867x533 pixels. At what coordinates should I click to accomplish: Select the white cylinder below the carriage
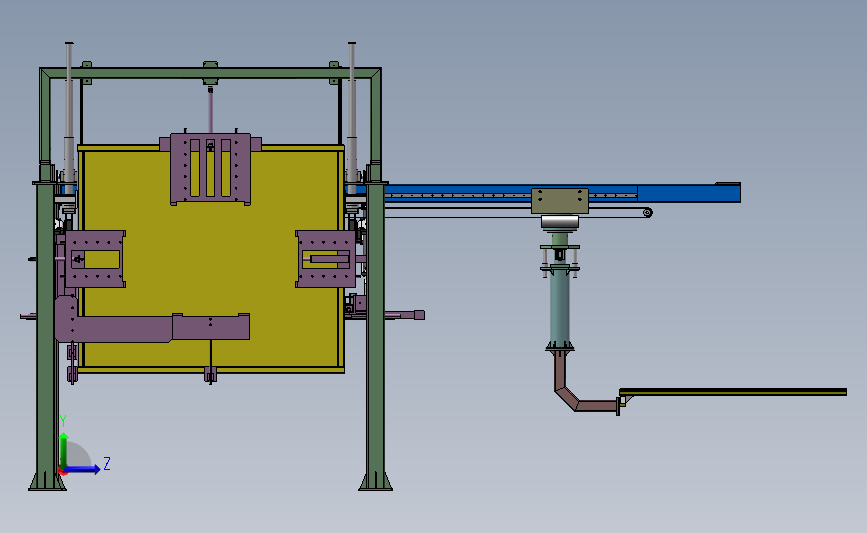click(560, 222)
